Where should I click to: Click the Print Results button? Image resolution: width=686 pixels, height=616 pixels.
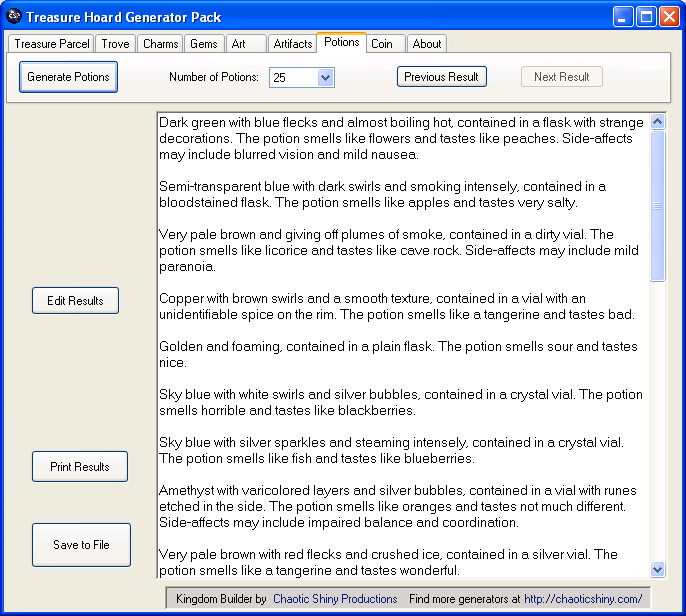(80, 466)
